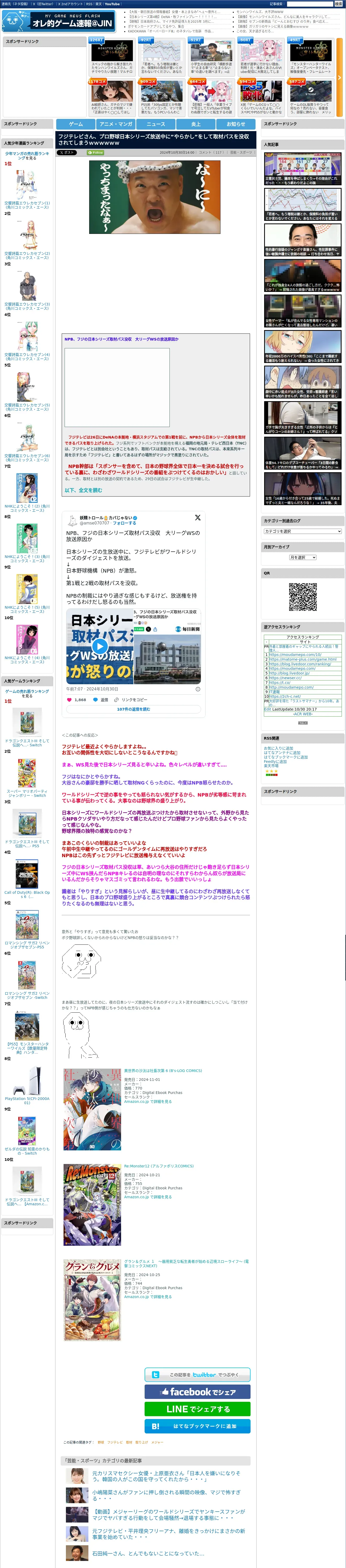The height and width of the screenshot is (1568, 346).
Task: Click the 587コメ STEAM thumbnail
Action: [311, 91]
